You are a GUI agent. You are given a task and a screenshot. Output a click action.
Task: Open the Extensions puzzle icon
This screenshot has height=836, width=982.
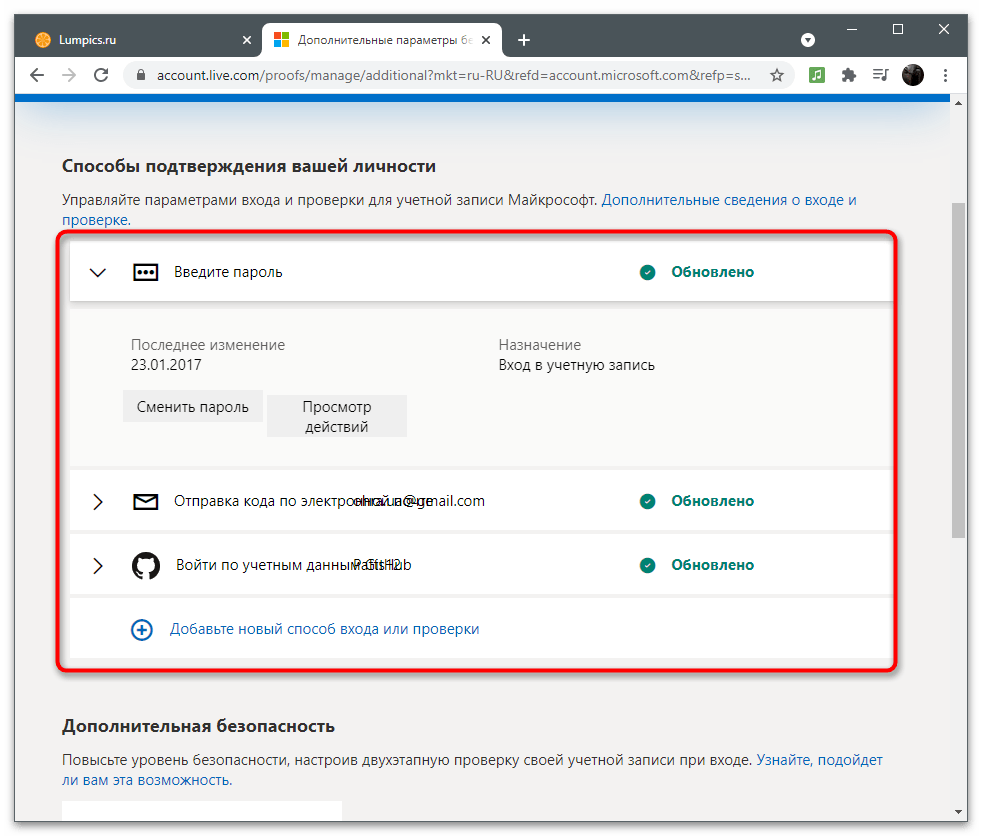click(849, 75)
